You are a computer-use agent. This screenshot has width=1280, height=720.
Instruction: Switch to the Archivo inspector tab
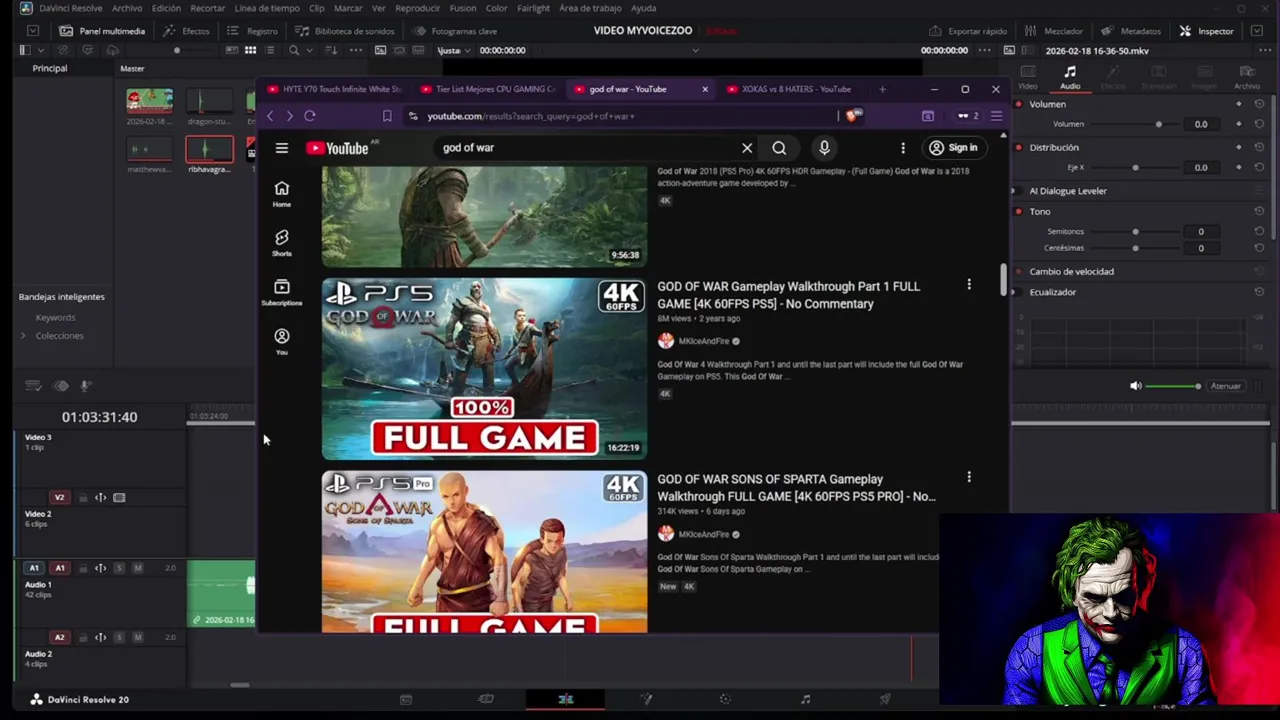pos(1247,77)
